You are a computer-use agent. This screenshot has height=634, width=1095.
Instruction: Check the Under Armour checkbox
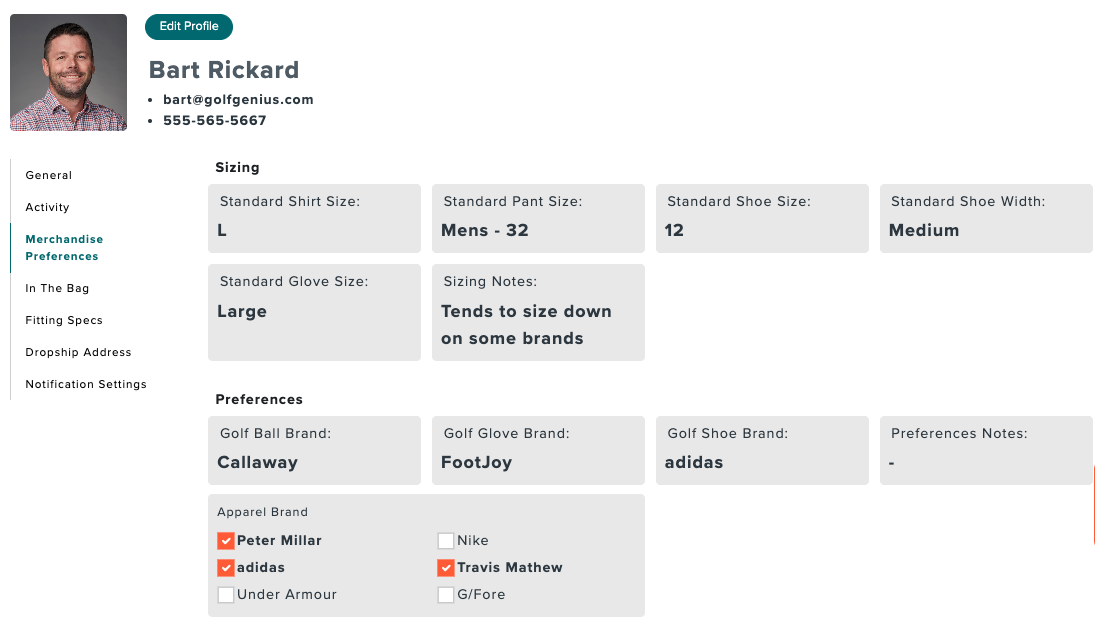tap(226, 595)
